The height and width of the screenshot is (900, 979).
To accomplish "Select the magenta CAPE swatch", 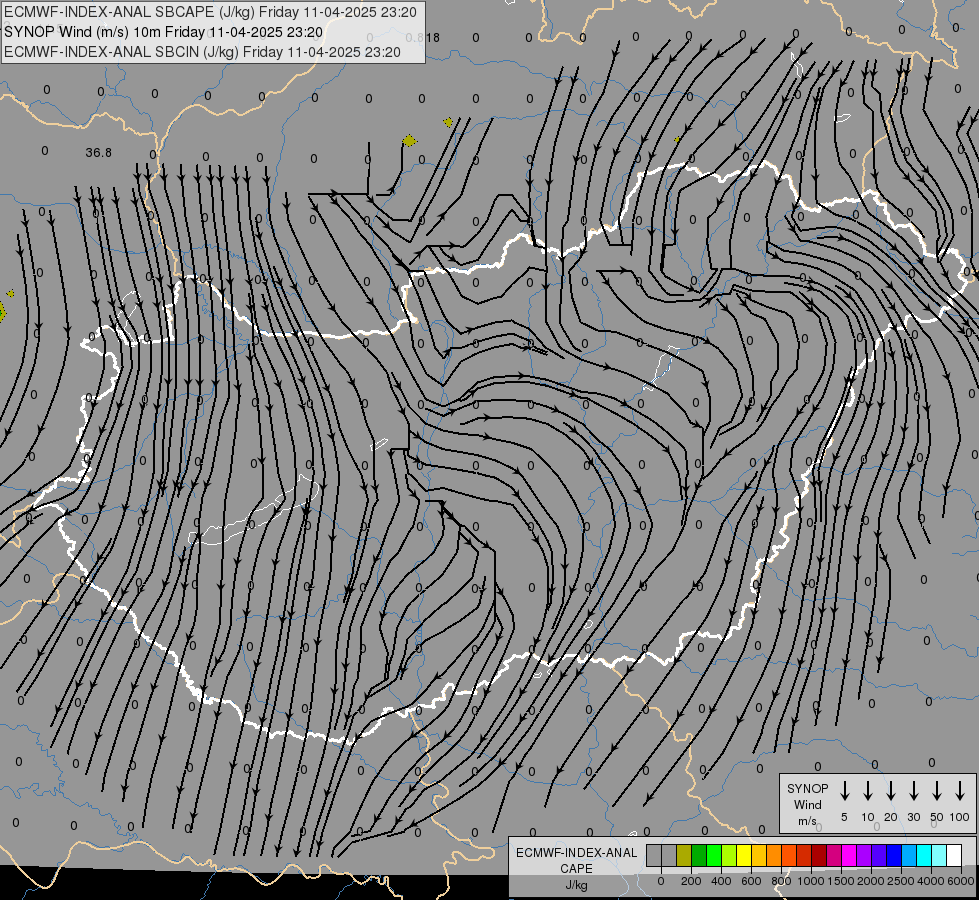I will (x=850, y=855).
